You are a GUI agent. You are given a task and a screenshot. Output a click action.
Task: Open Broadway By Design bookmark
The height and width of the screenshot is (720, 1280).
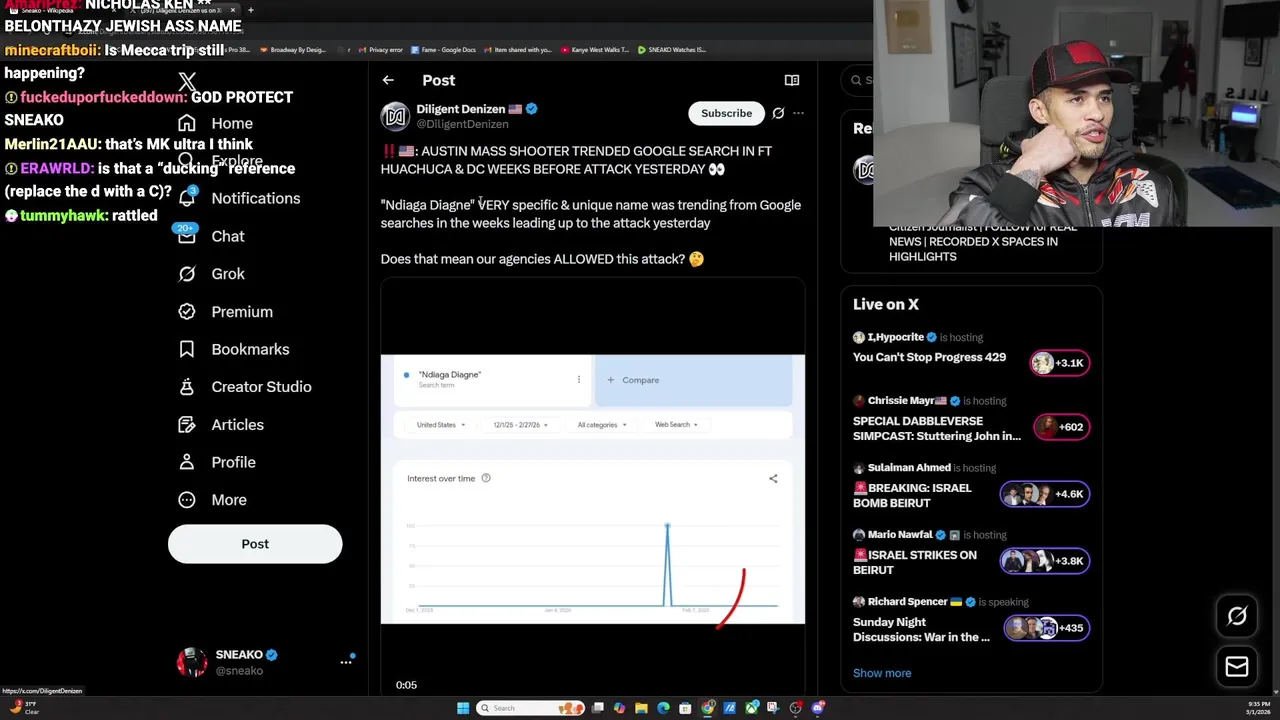(292, 49)
